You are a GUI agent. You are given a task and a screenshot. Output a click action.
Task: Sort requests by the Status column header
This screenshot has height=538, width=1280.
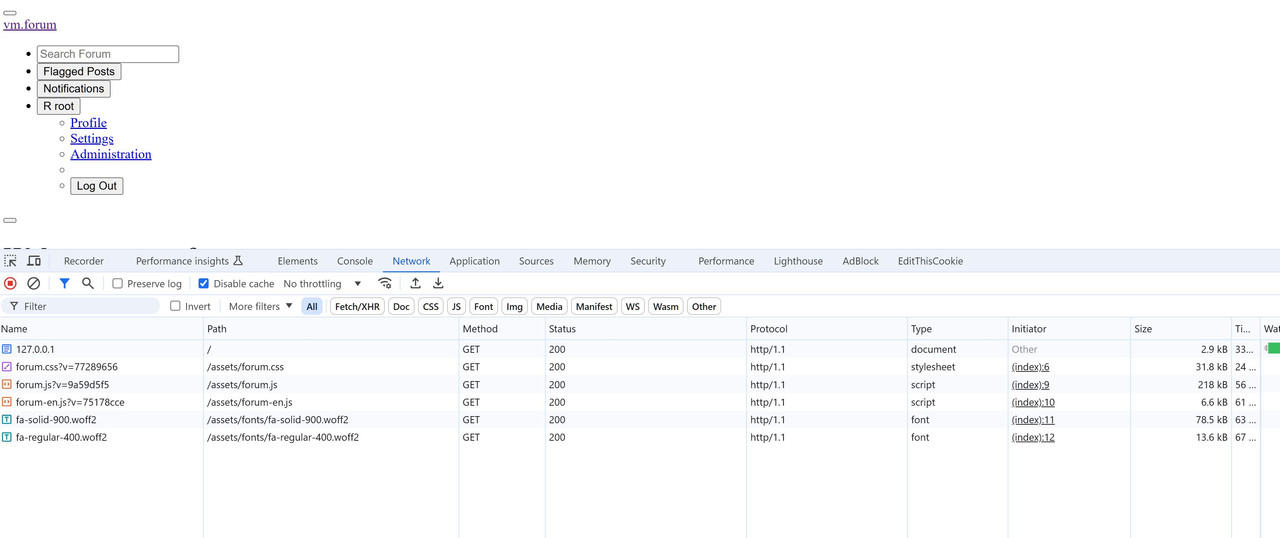pos(646,329)
